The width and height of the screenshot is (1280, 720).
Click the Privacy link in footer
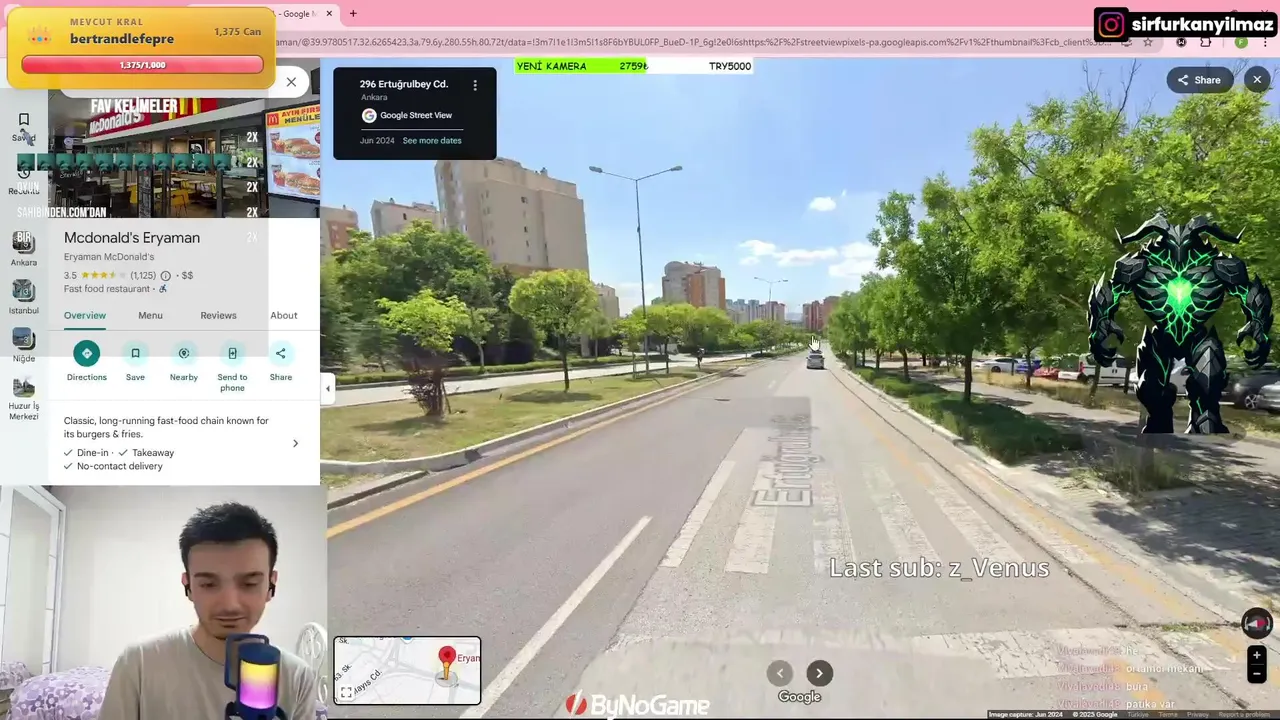coord(1198,714)
